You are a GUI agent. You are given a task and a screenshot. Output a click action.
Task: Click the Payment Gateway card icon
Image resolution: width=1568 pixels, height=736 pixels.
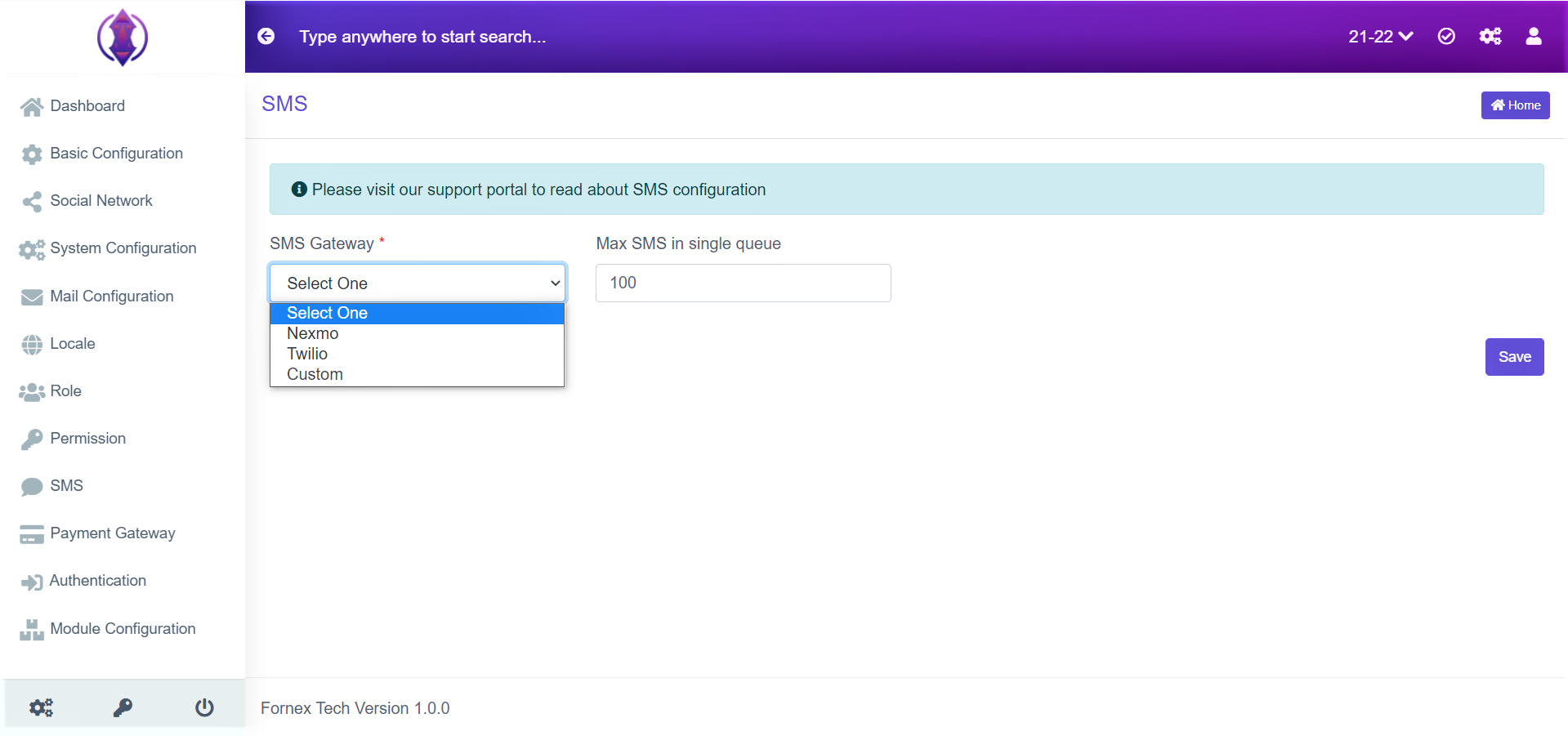click(x=32, y=534)
